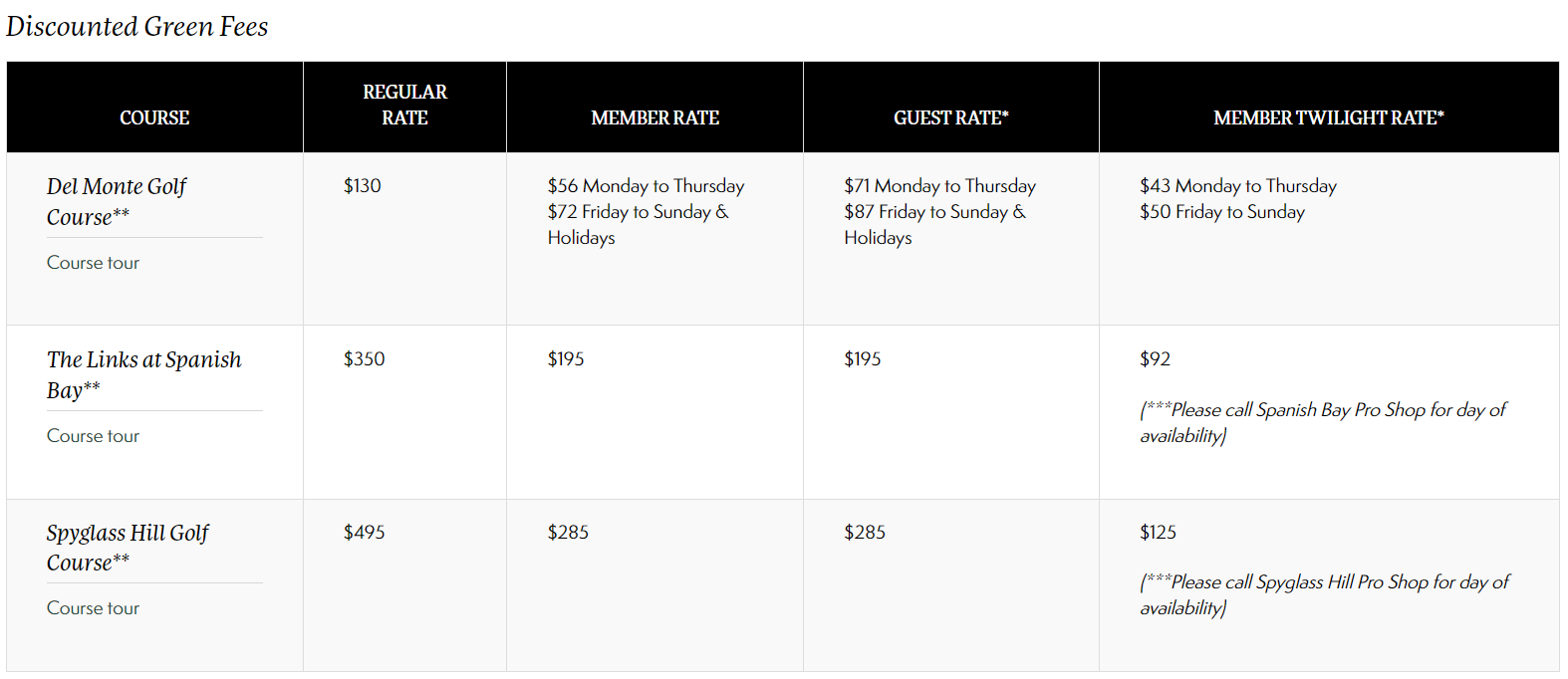Click the $92 Spanish Bay twilight rate
Image resolution: width=1568 pixels, height=679 pixels.
pos(1156,359)
